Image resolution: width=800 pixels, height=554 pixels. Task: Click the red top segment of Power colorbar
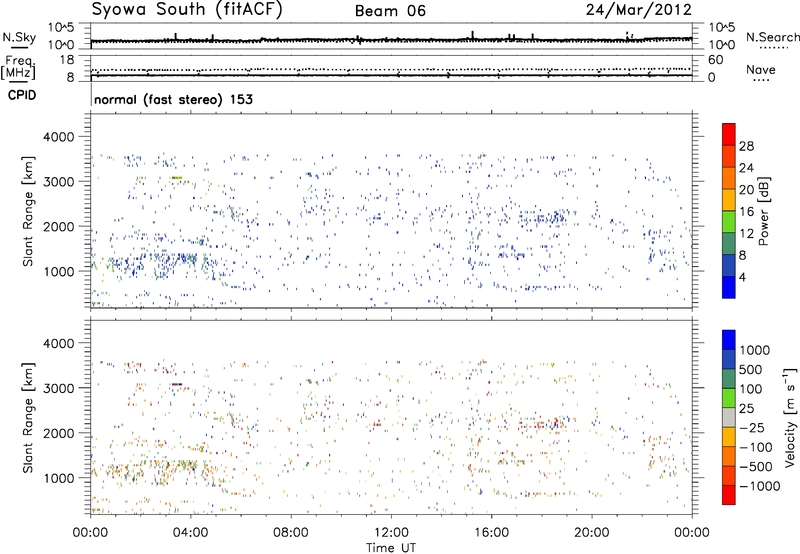729,134
